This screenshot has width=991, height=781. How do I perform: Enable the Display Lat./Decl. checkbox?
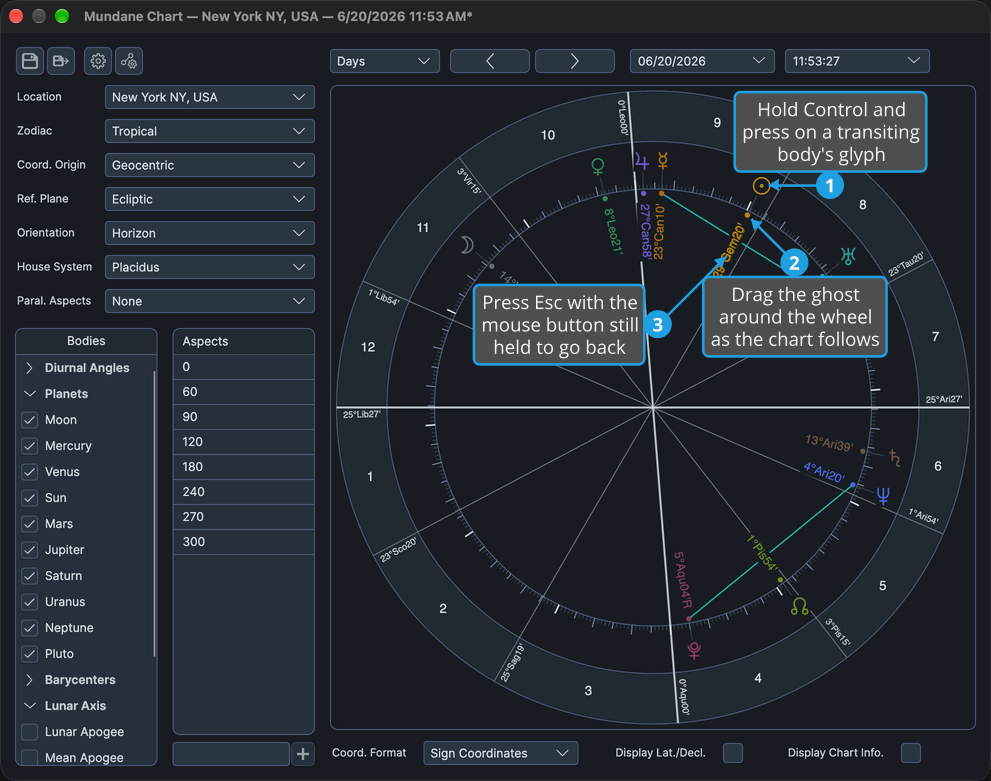coord(733,753)
